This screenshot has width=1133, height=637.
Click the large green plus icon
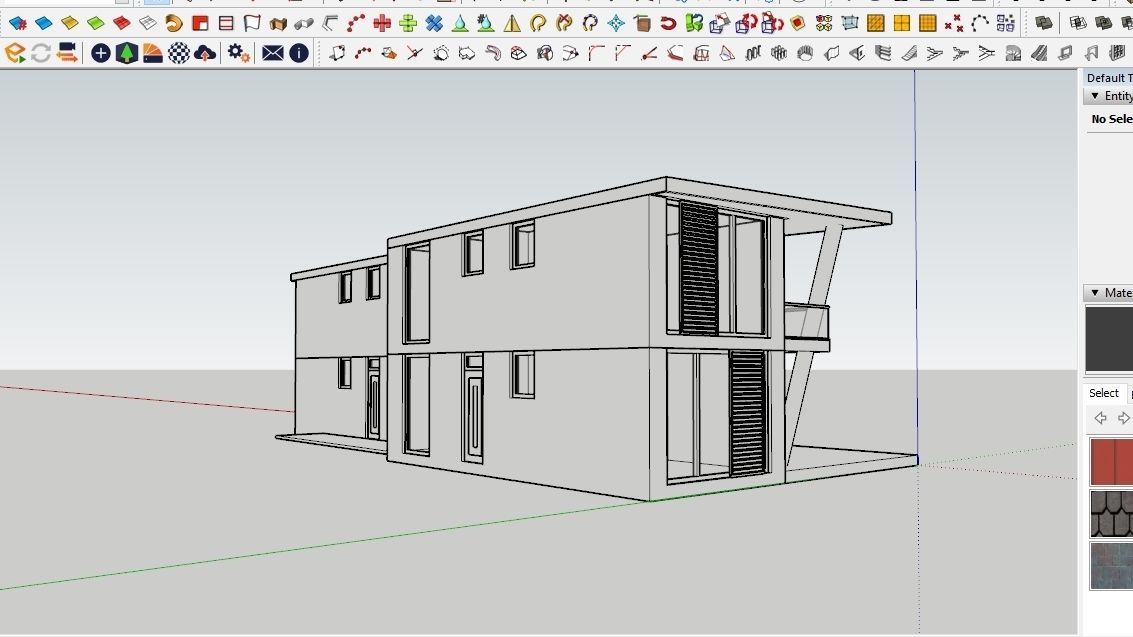408,23
